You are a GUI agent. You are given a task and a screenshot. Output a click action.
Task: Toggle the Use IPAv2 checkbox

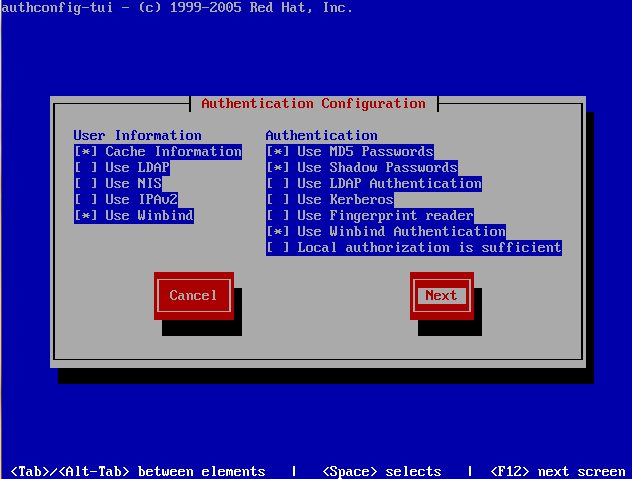click(x=126, y=200)
